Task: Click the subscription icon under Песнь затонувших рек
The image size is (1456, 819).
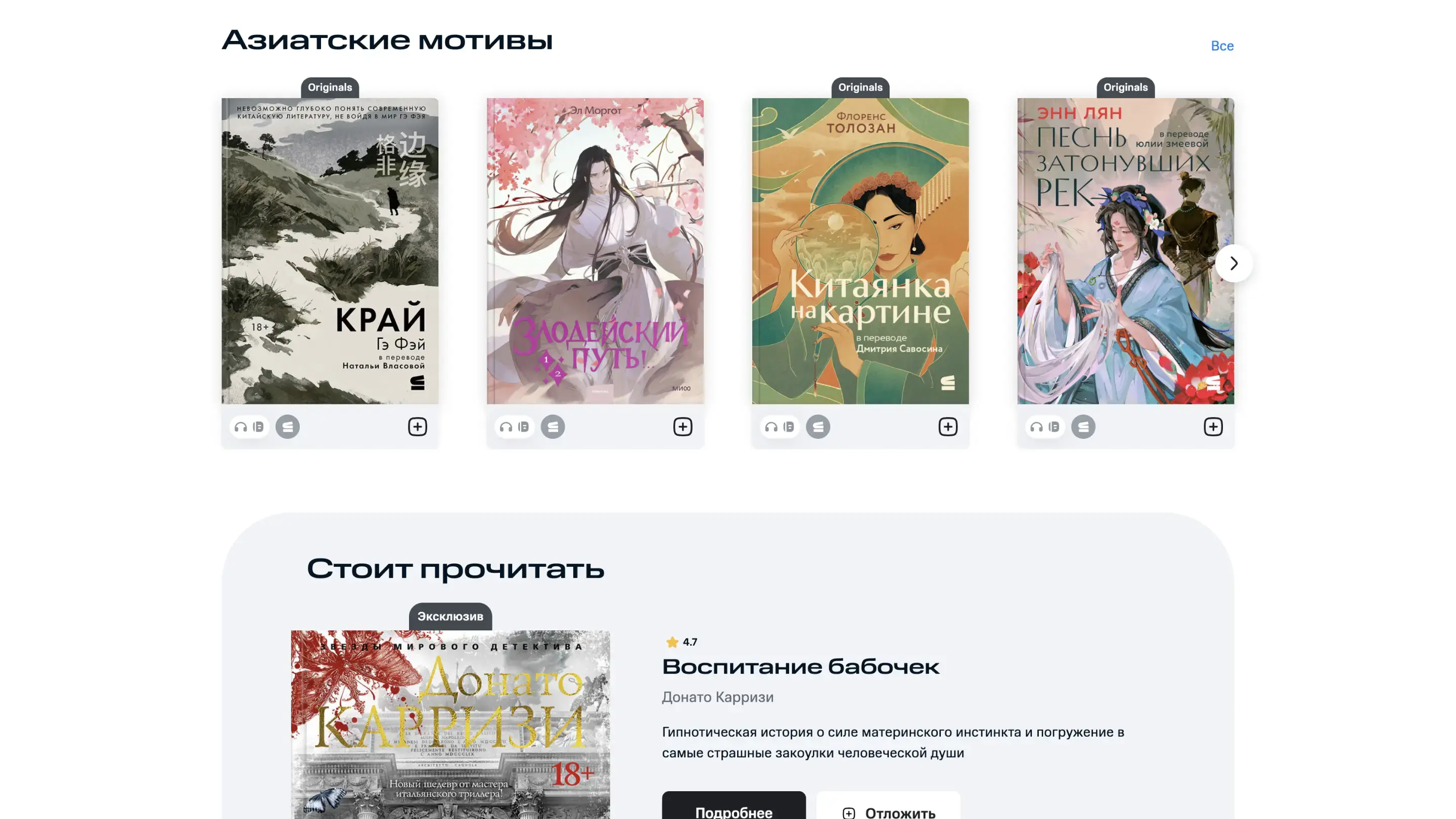Action: (x=1083, y=427)
